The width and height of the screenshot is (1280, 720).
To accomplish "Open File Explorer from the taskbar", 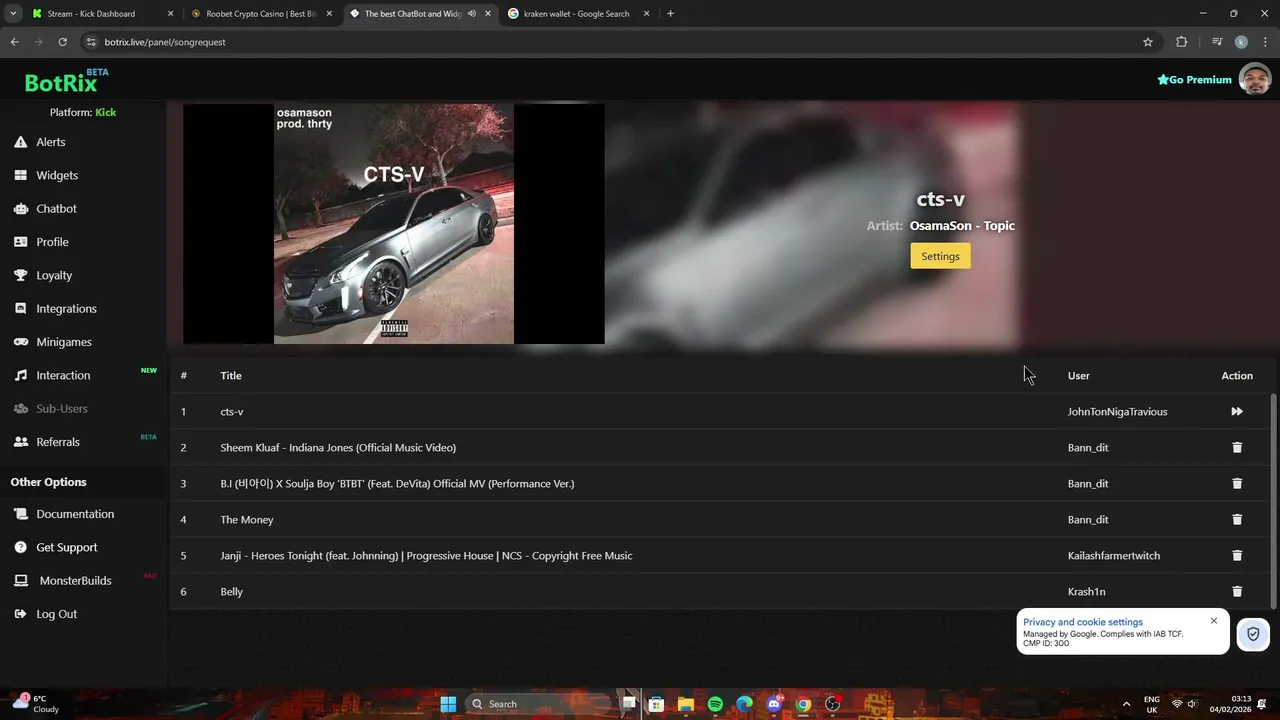I will click(686, 704).
